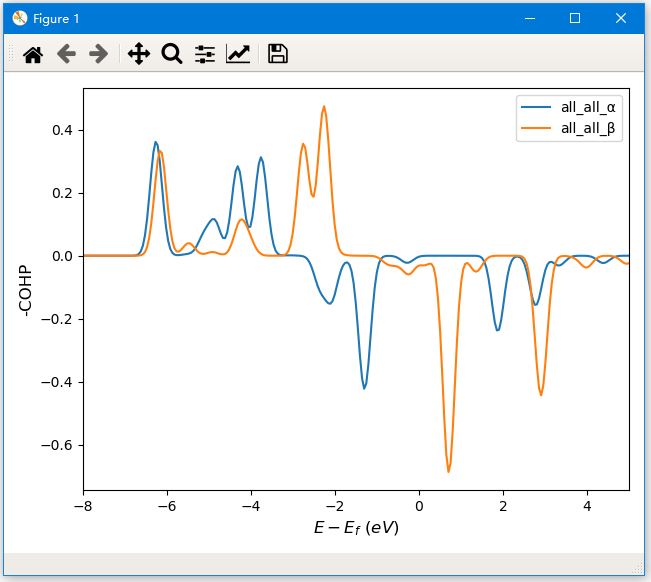Click the all_all_β legend label

[588, 127]
